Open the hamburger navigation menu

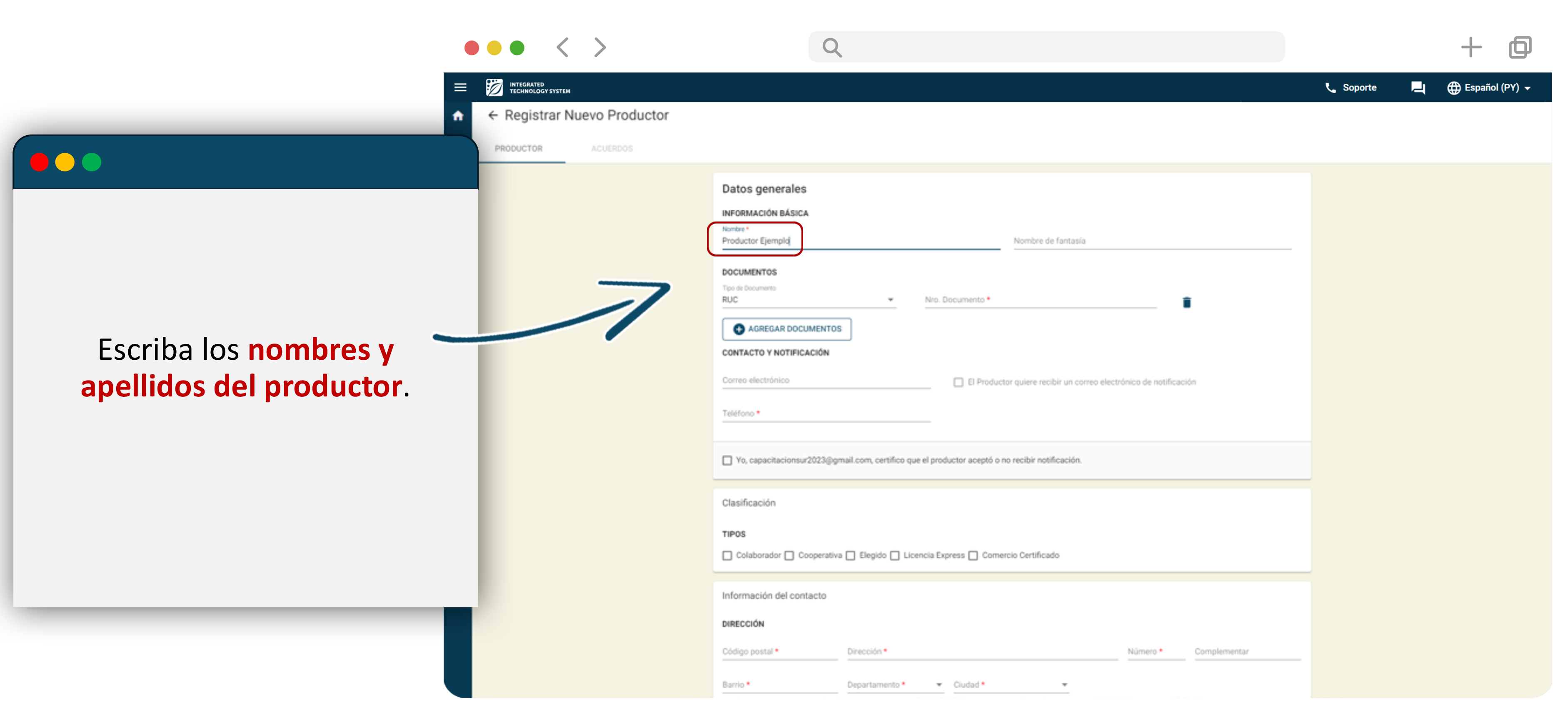point(460,87)
